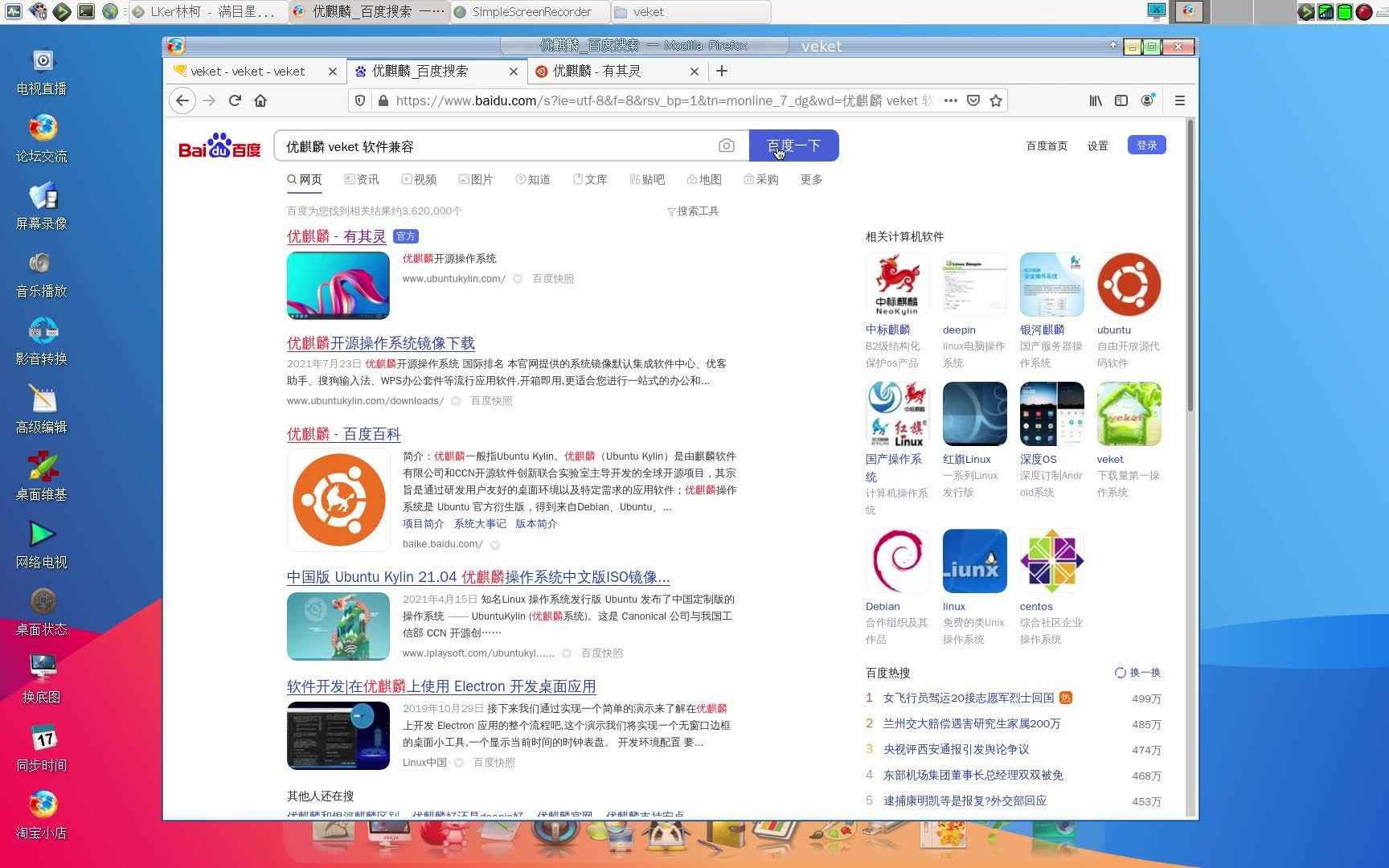Open hot search 央视评西安通报引发舆论争议
The height and width of the screenshot is (868, 1389).
click(x=956, y=749)
